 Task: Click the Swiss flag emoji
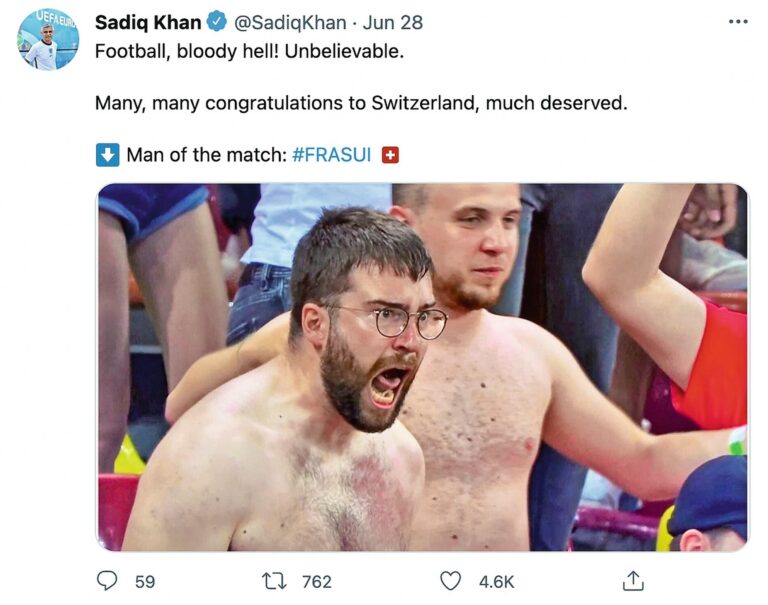[x=391, y=155]
